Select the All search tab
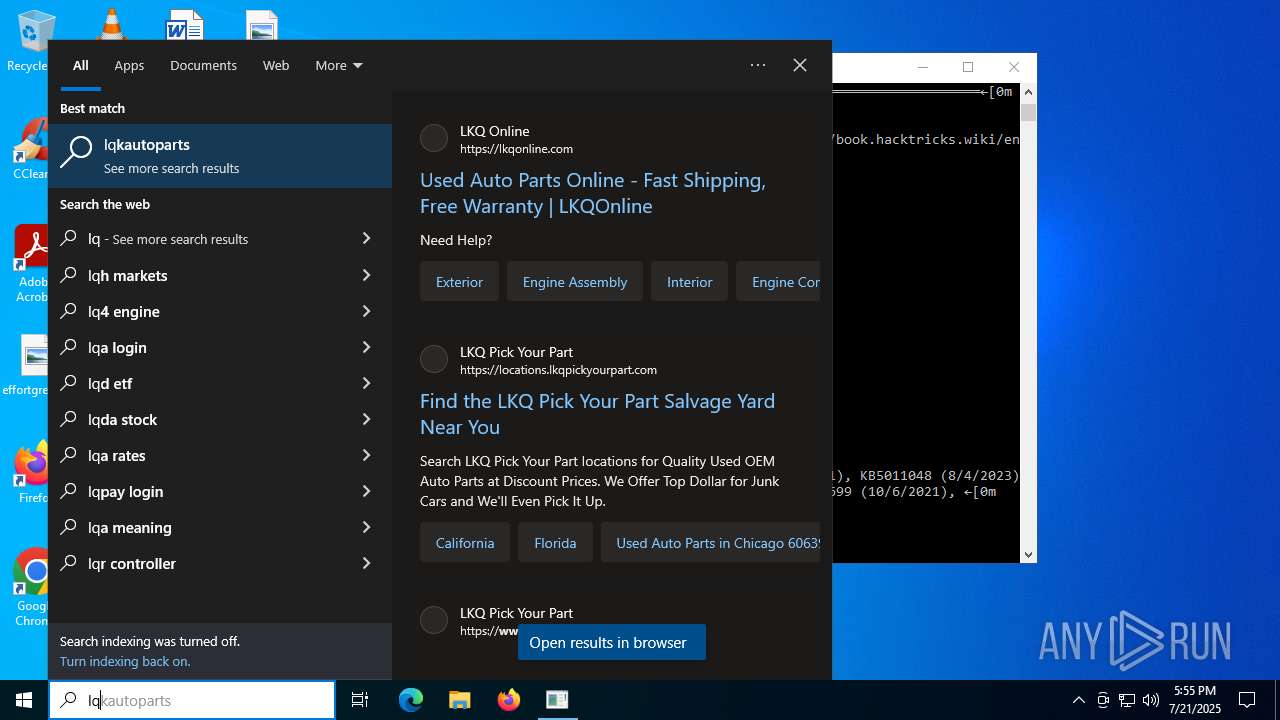This screenshot has height=720, width=1280. click(x=81, y=65)
